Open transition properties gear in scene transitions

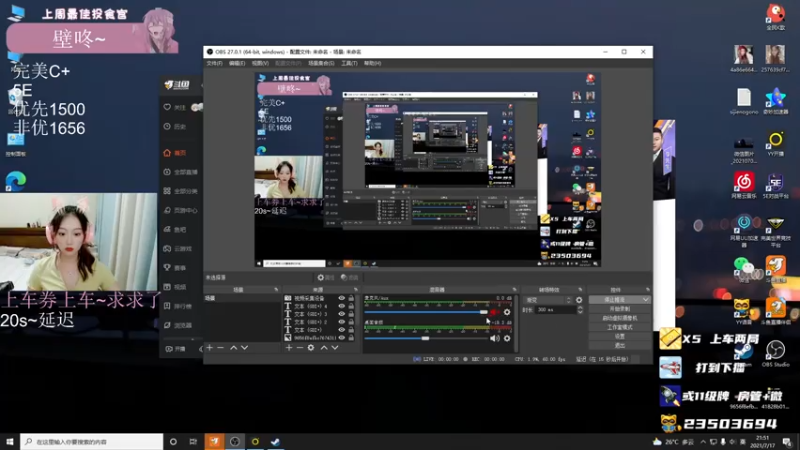point(579,300)
